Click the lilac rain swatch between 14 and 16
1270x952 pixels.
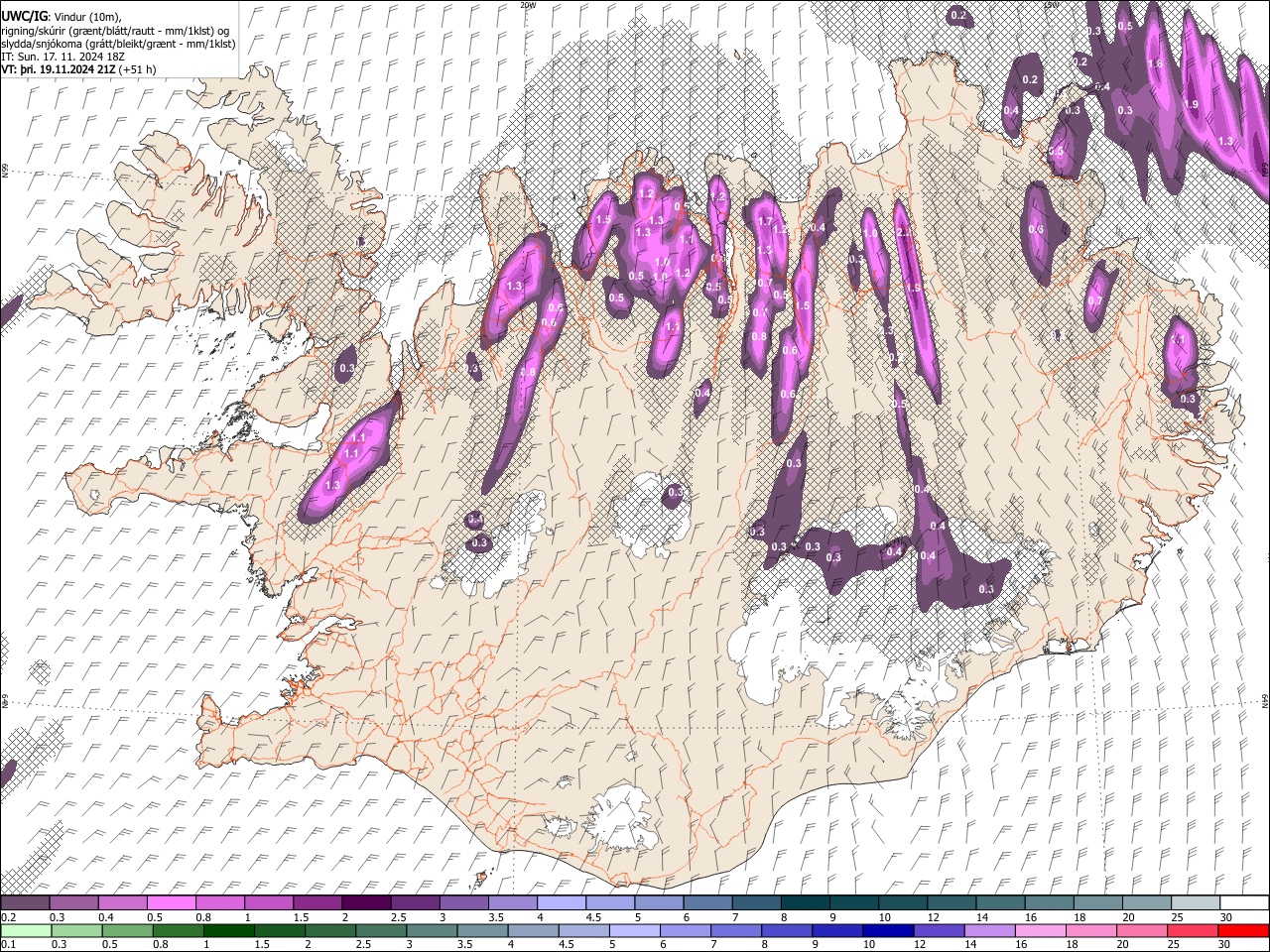[x=989, y=930]
